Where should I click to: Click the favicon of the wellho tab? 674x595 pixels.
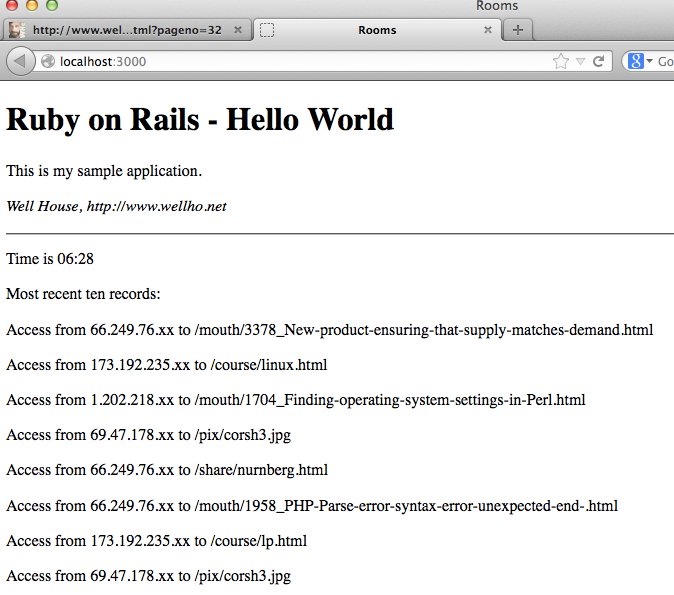pyautogui.click(x=17, y=30)
